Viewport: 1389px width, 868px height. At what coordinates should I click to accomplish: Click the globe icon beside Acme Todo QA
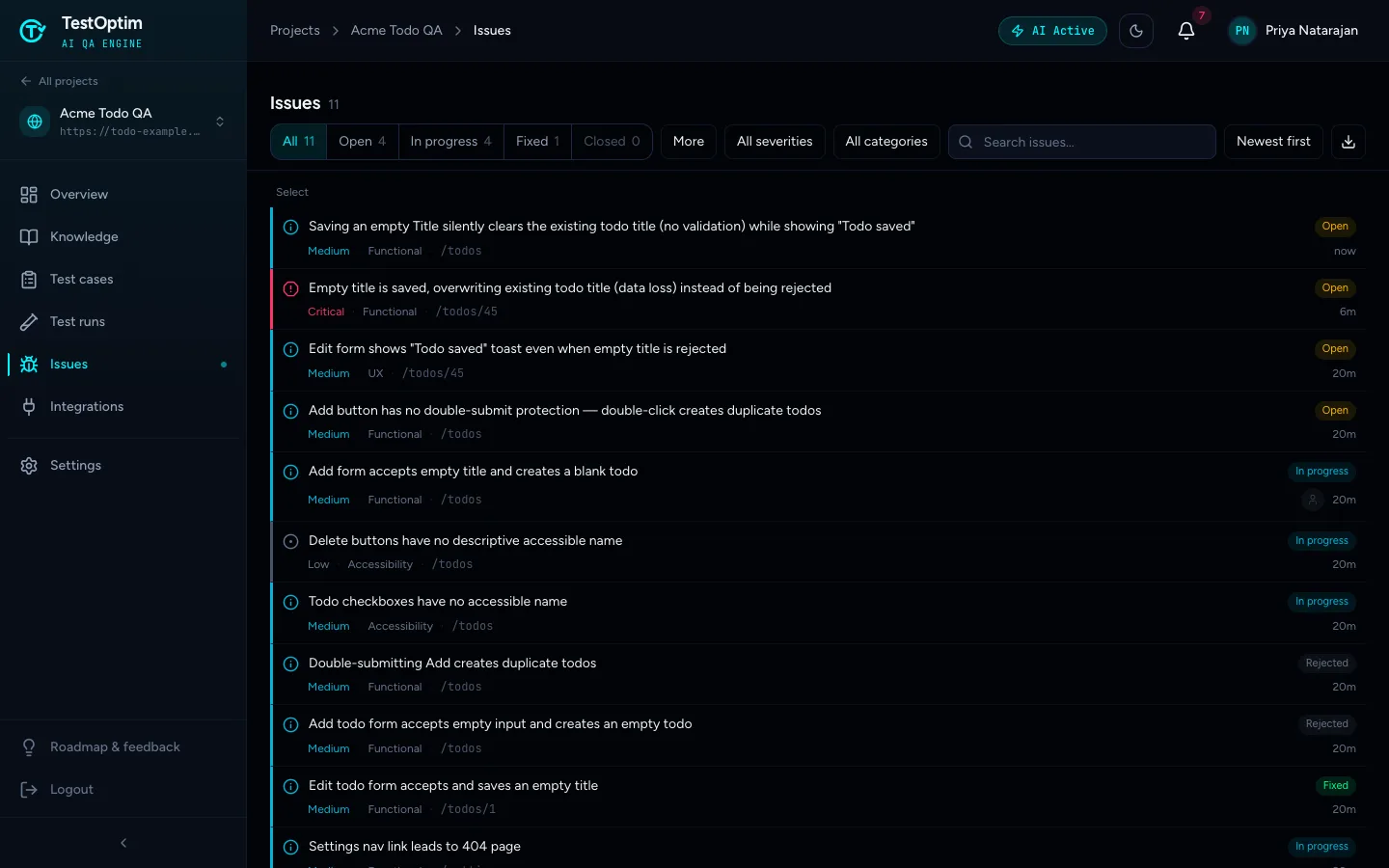coord(35,122)
